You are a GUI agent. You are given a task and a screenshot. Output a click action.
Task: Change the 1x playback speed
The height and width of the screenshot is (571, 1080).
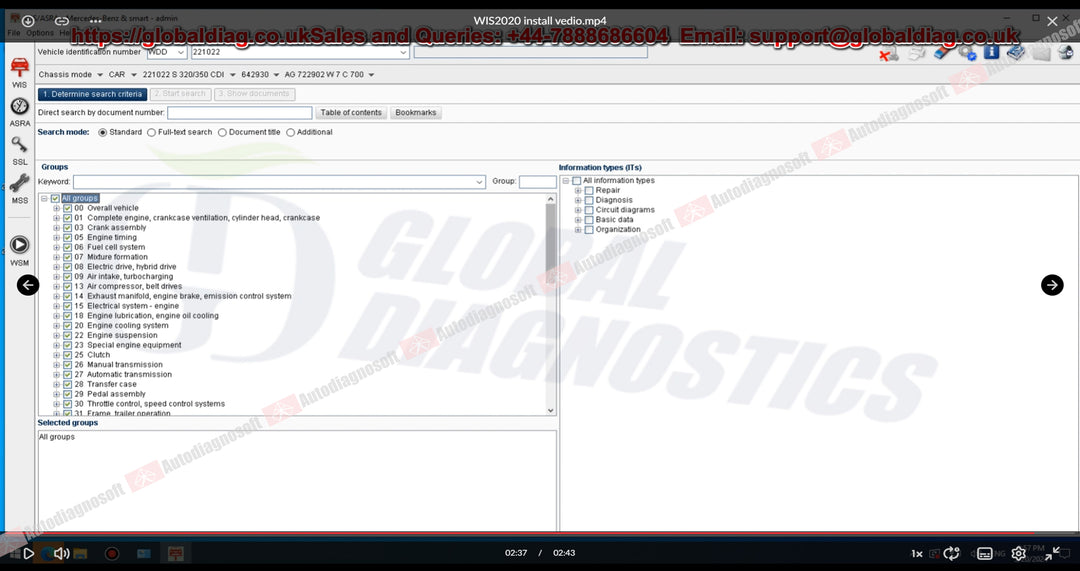pos(917,553)
